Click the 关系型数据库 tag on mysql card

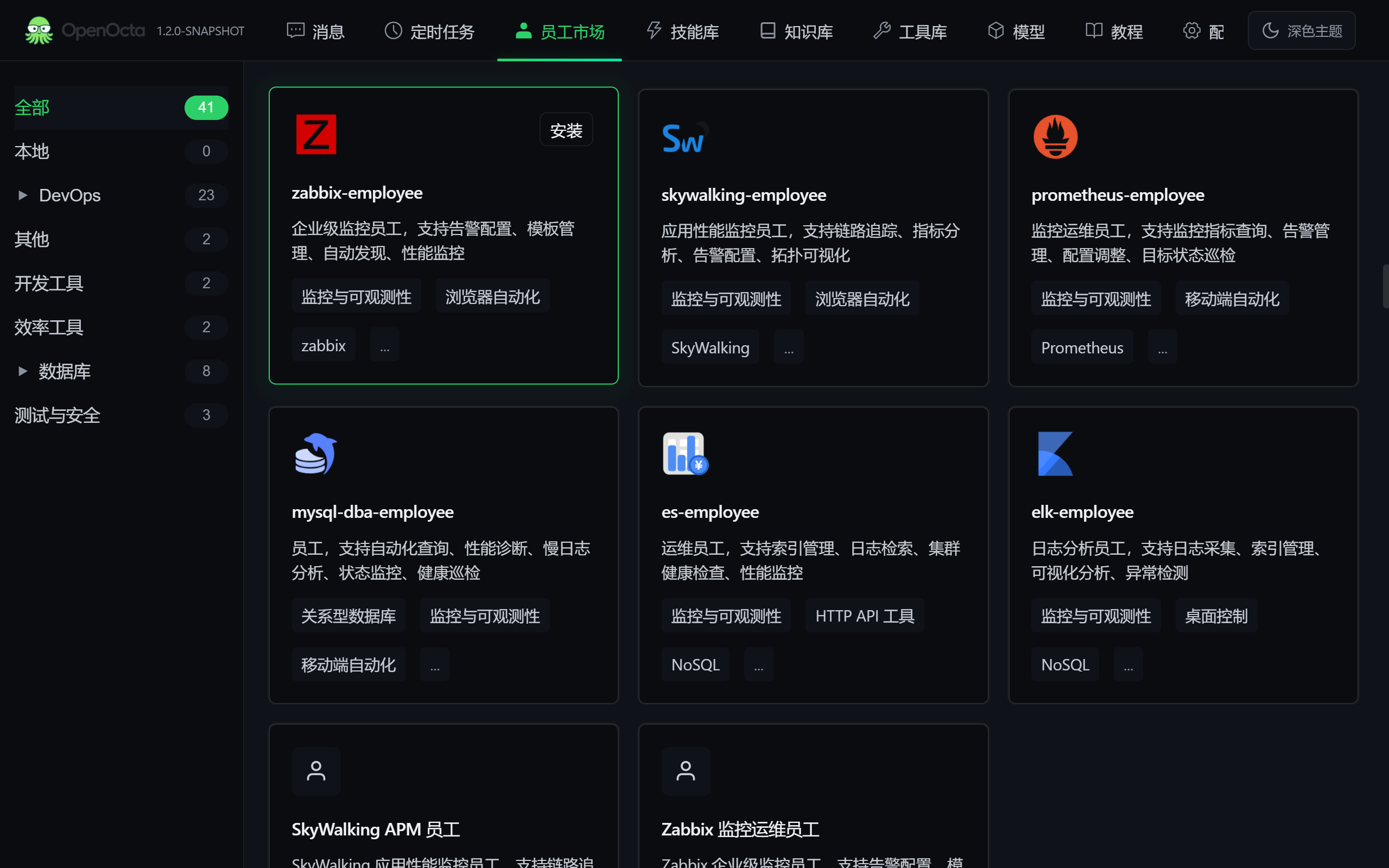(x=348, y=616)
